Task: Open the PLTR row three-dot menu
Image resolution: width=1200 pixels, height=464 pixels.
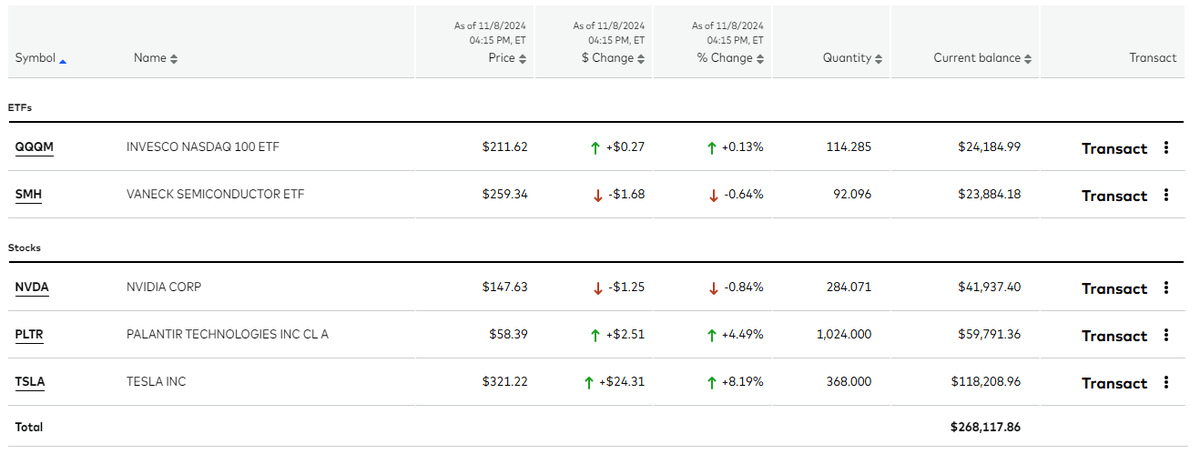Action: click(1166, 335)
